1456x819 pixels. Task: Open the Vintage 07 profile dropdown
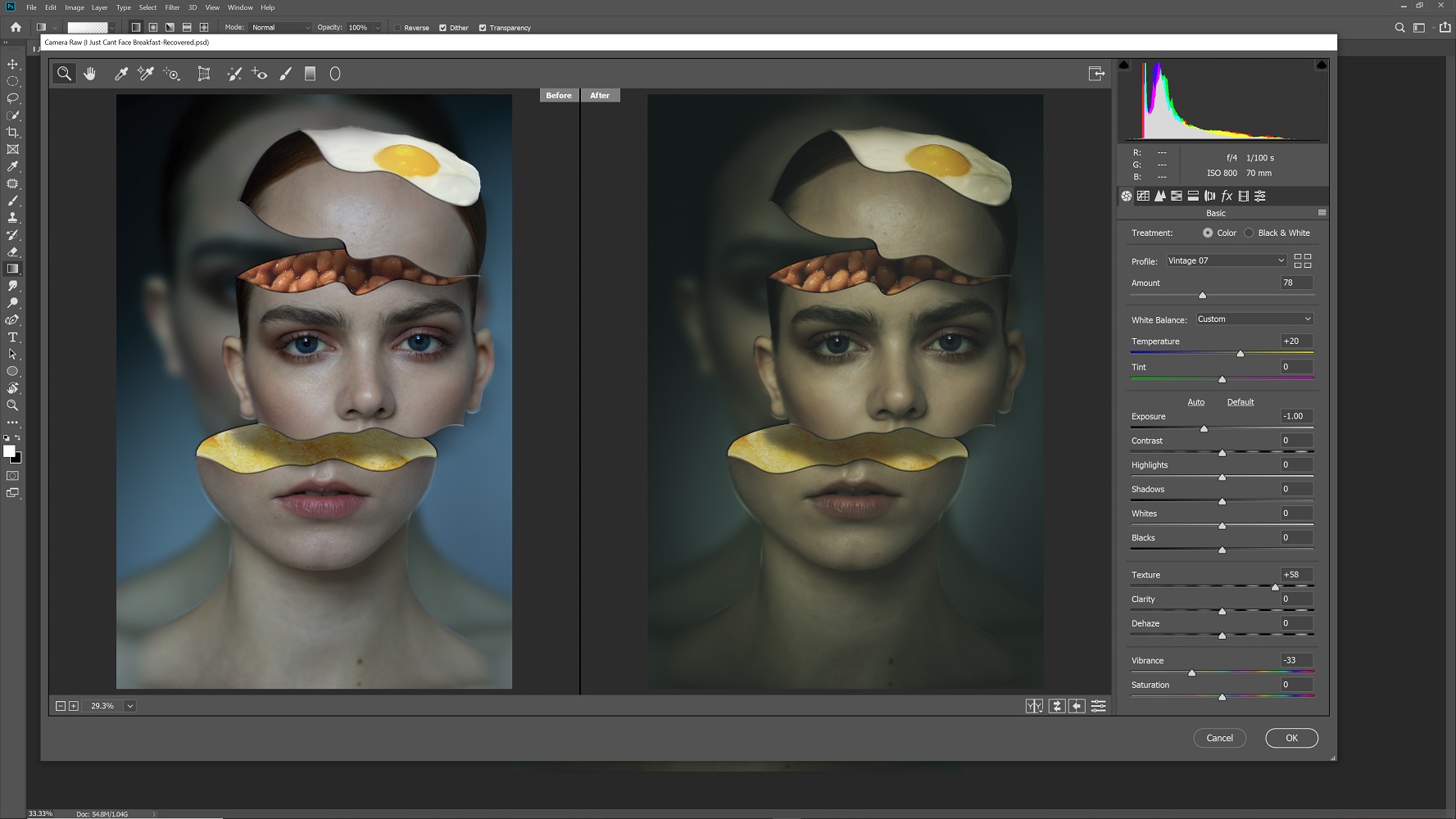(1226, 260)
